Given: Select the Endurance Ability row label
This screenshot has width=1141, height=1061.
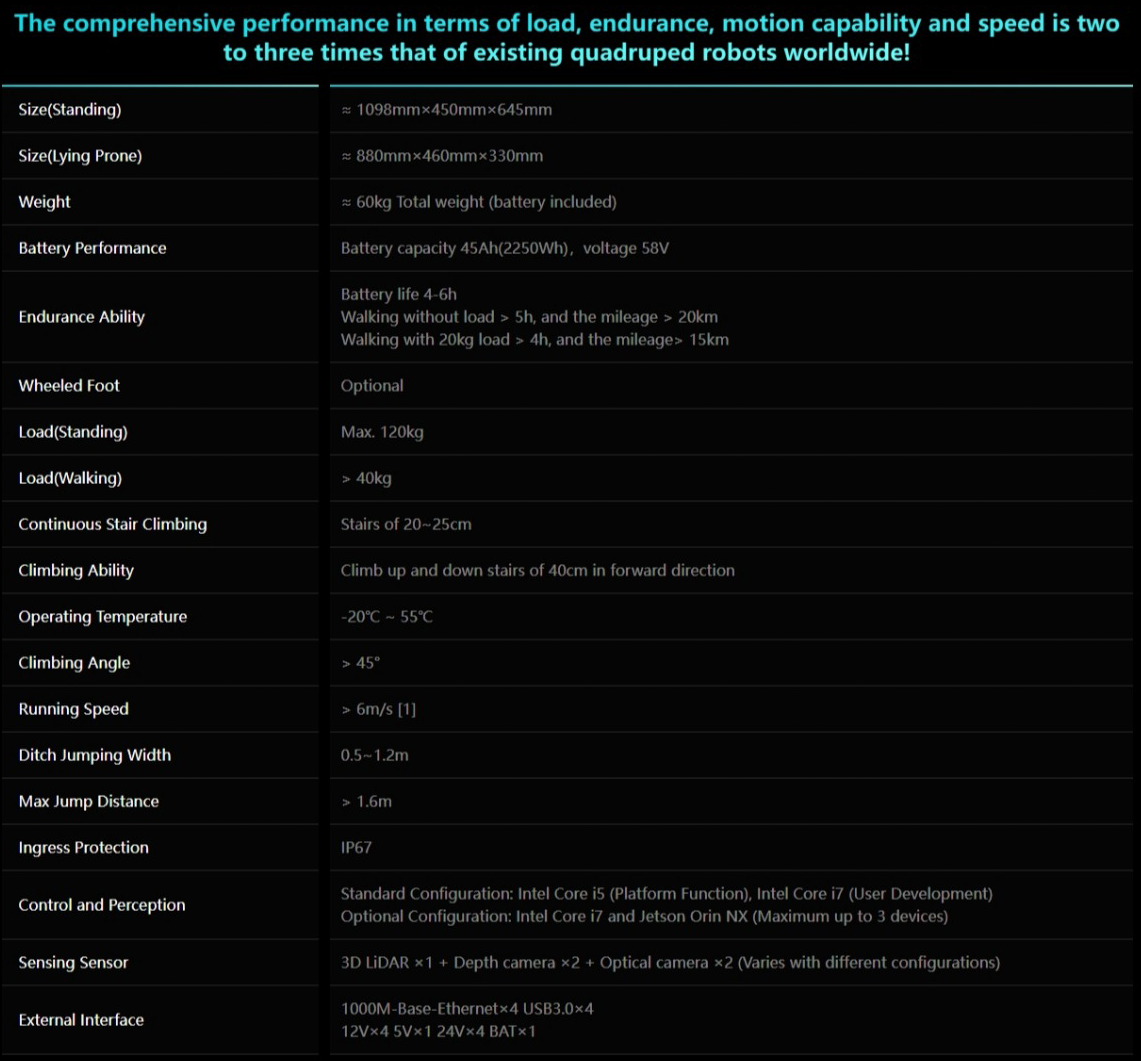Looking at the screenshot, I should (x=82, y=317).
